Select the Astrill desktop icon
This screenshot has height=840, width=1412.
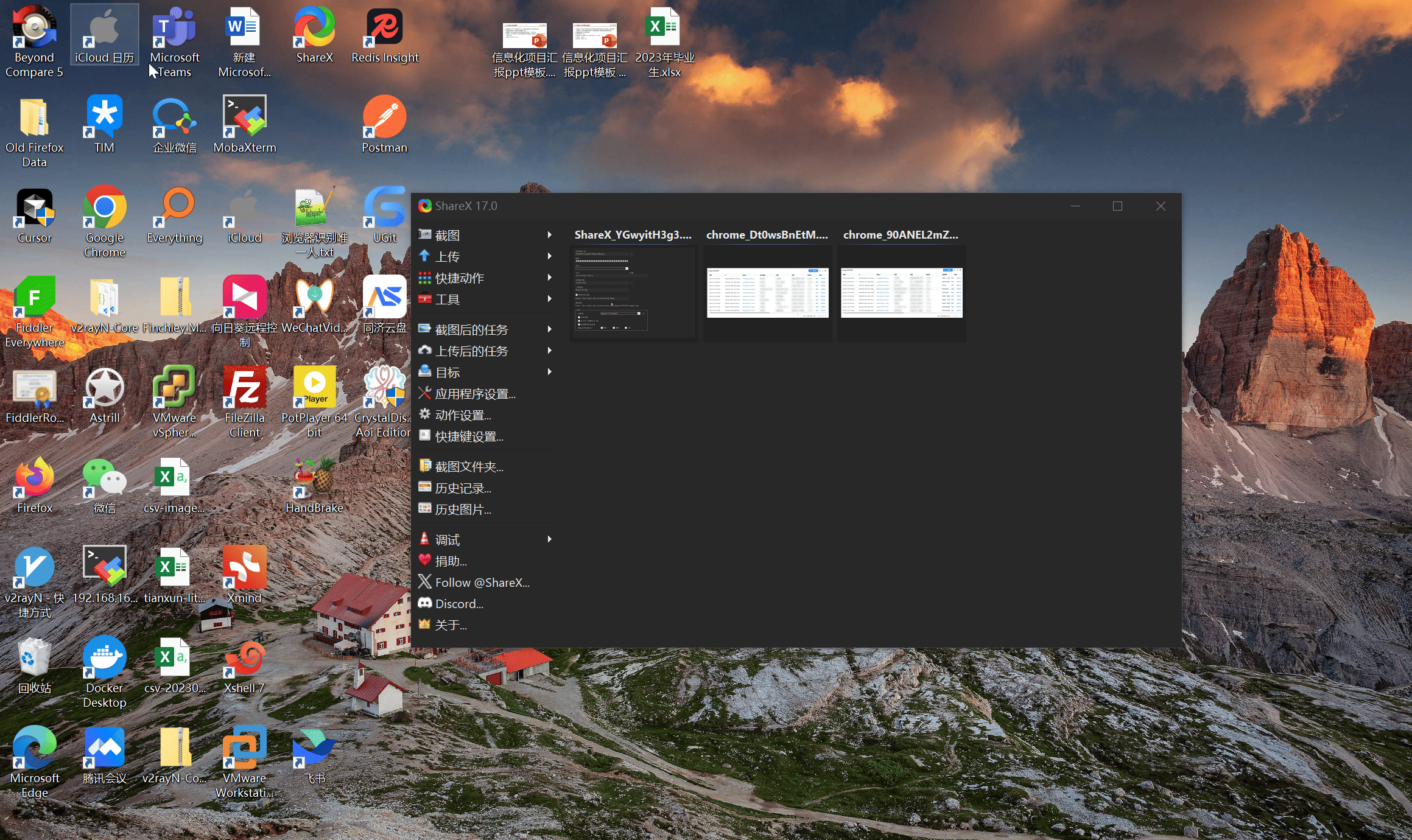point(104,394)
